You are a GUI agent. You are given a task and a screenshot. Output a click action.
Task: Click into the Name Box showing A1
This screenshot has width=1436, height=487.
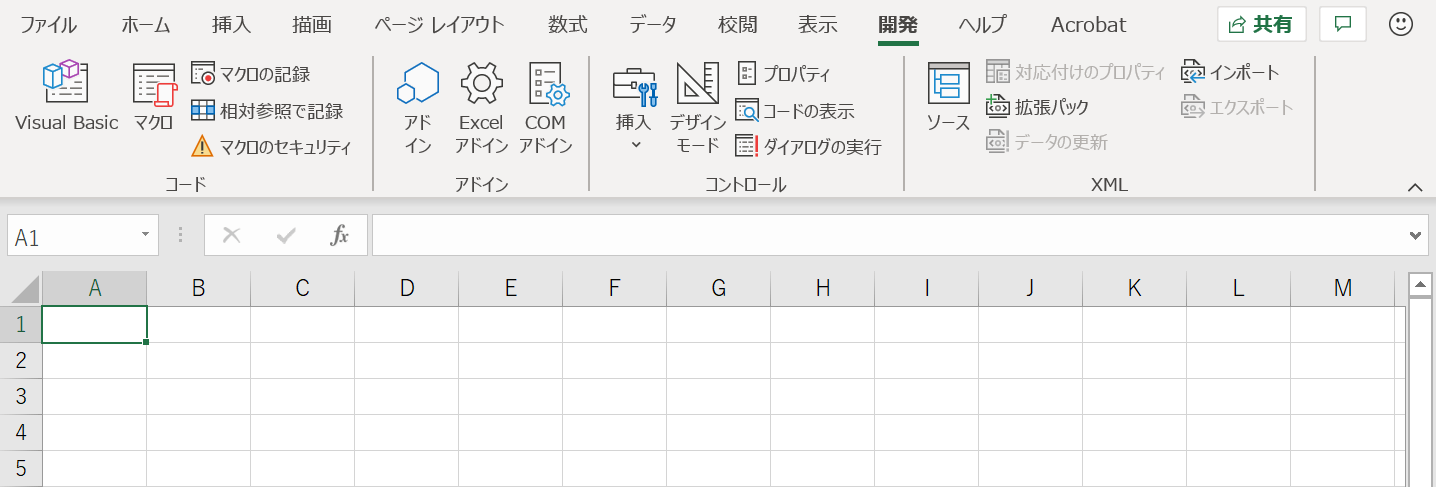70,236
